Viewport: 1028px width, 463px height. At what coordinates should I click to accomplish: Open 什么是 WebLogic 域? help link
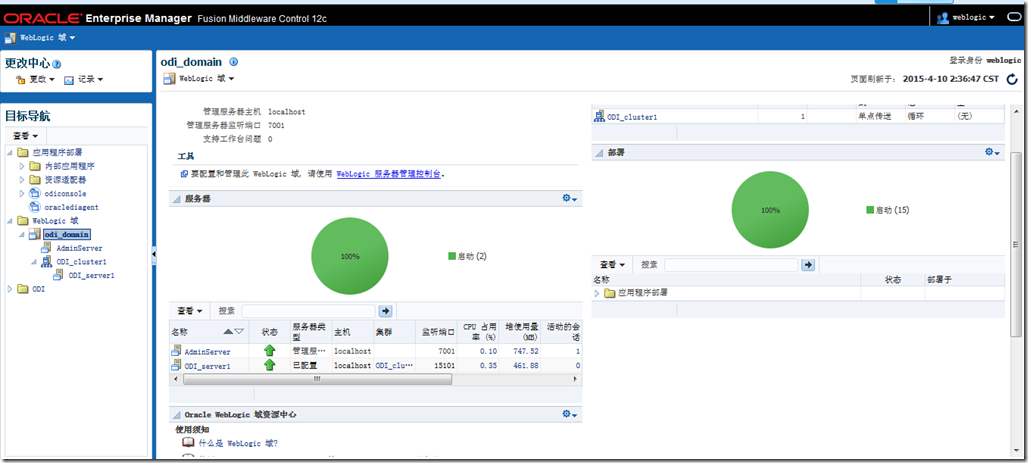(x=238, y=443)
